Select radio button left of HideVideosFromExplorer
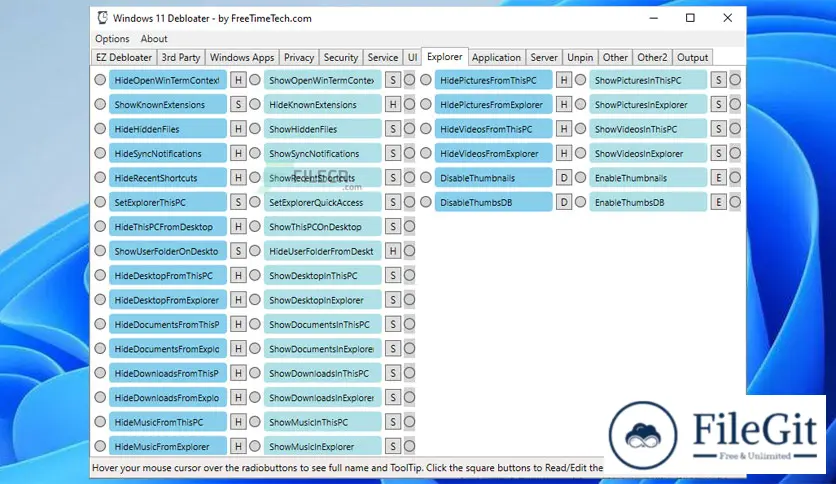This screenshot has height=484, width=836. click(x=425, y=153)
